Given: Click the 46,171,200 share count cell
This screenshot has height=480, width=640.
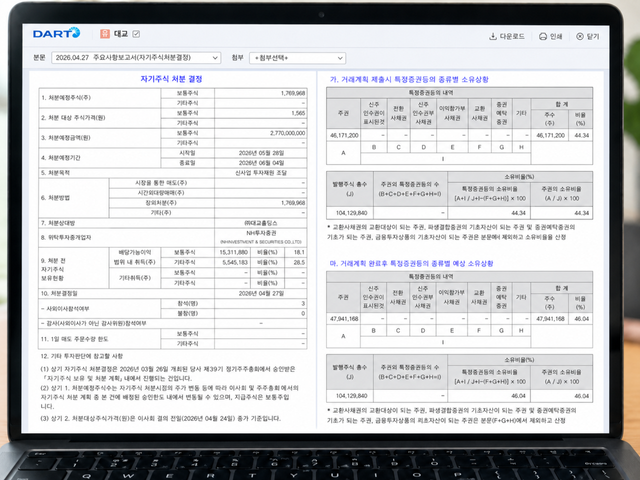Looking at the screenshot, I should (343, 132).
